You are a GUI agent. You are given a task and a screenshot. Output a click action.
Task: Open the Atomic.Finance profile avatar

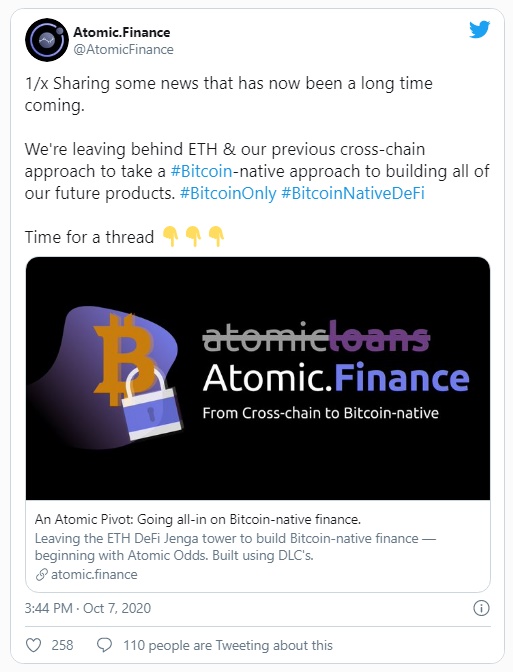coord(46,40)
